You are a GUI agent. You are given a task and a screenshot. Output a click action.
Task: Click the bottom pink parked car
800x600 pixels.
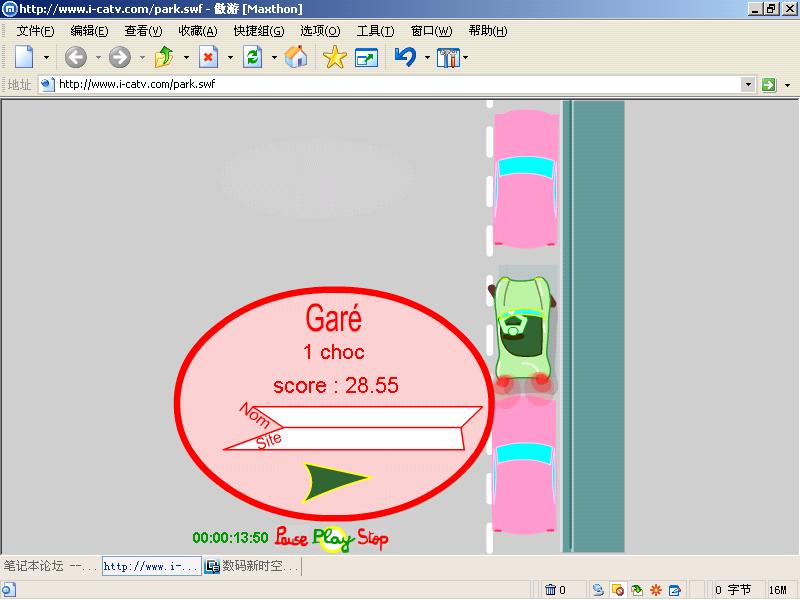(524, 464)
